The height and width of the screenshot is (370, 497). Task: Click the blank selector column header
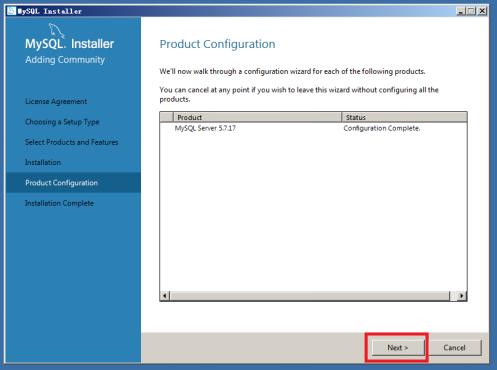point(167,117)
